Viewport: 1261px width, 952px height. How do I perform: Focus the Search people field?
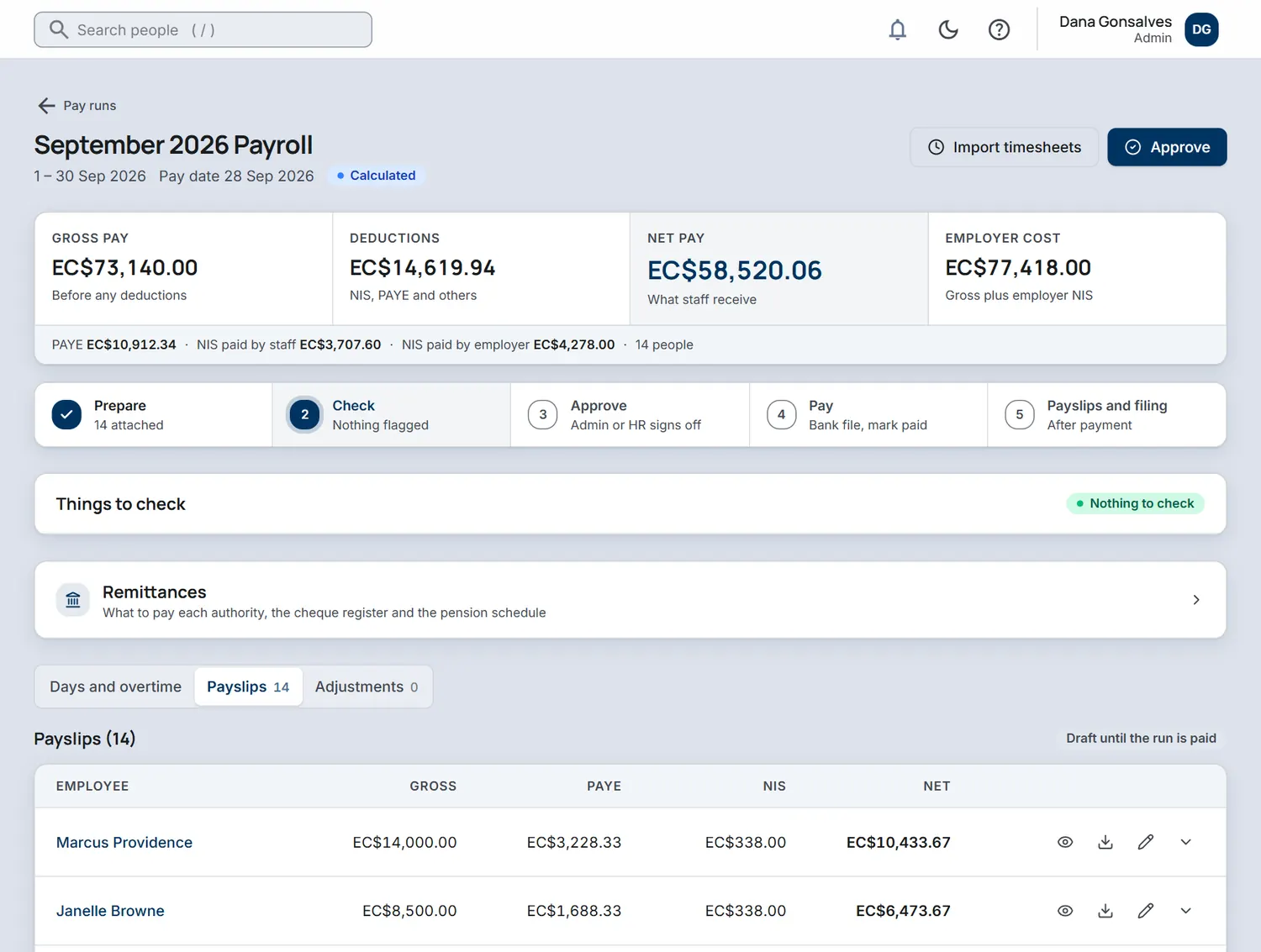coord(203,29)
